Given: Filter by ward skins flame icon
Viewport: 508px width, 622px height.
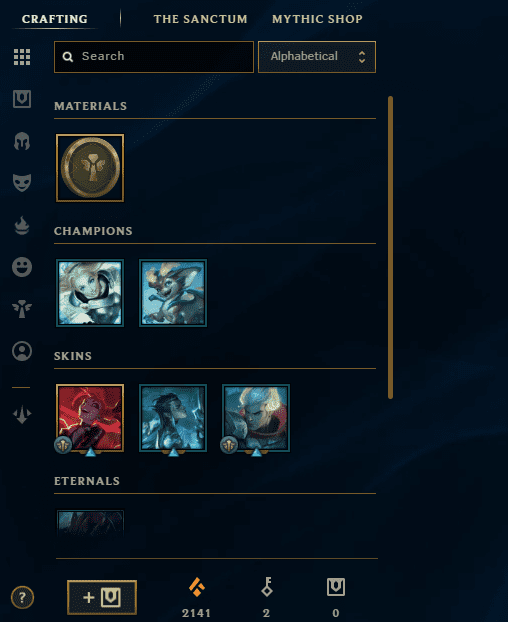Looking at the screenshot, I should point(22,225).
